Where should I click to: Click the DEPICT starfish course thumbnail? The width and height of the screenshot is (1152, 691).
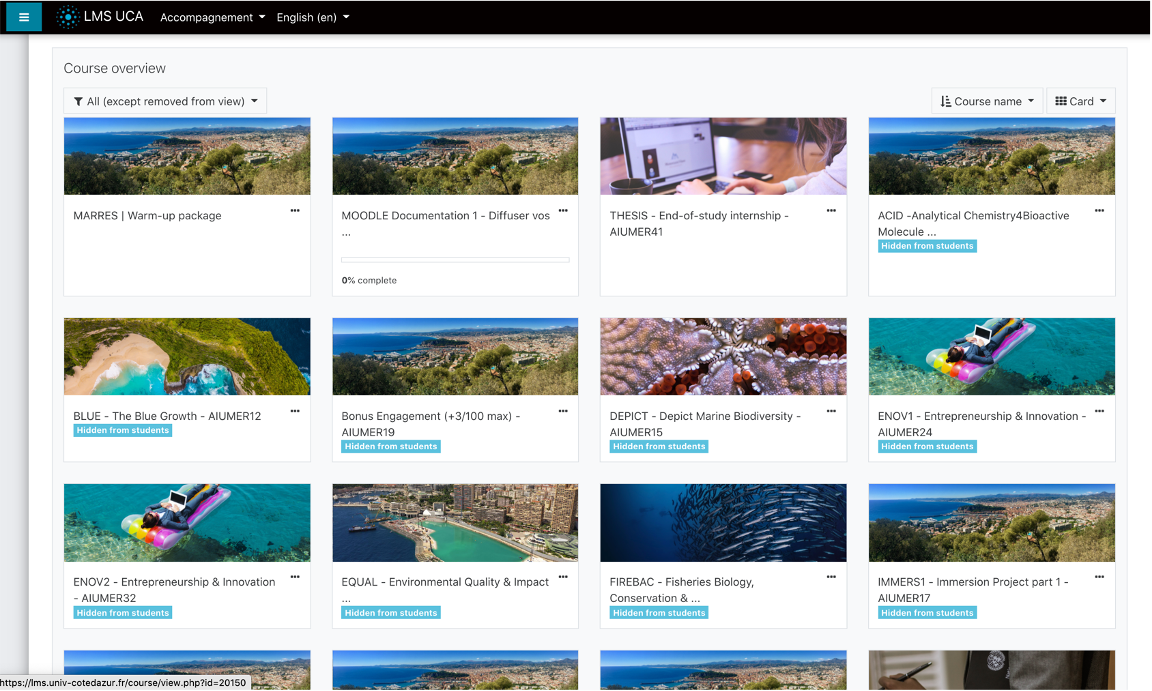(723, 357)
